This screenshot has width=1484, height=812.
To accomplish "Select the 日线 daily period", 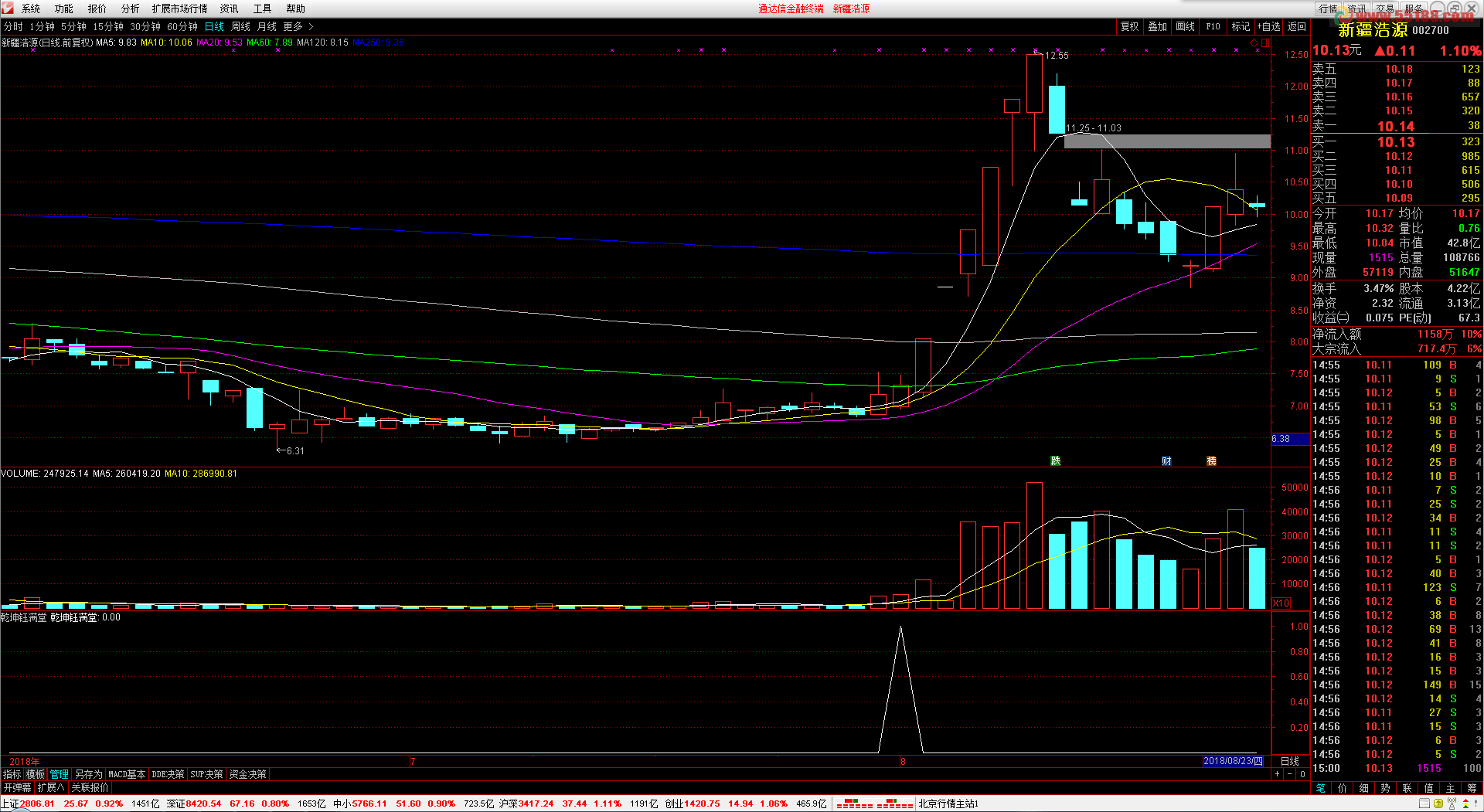I will click(214, 26).
